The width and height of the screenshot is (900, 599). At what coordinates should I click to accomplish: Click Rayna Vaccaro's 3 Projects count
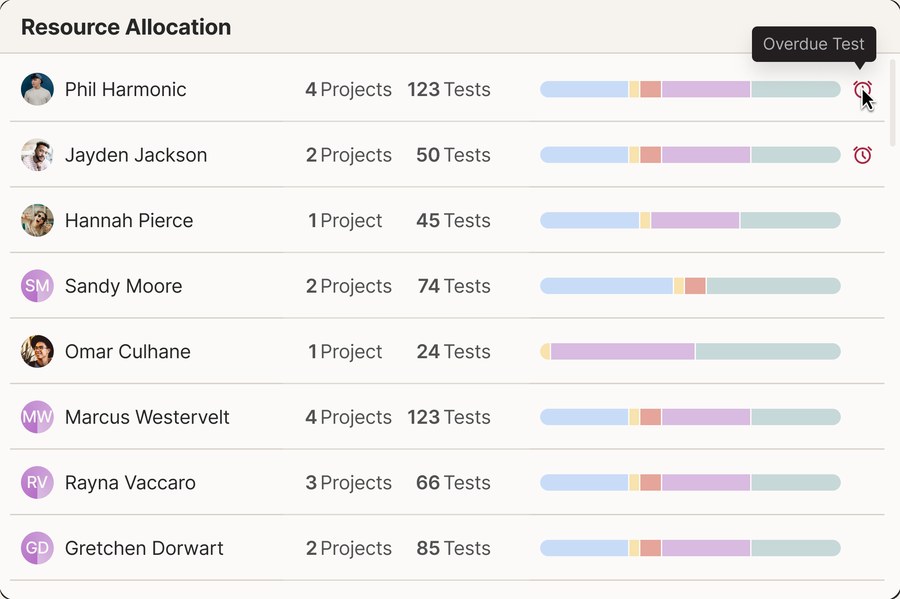[348, 483]
